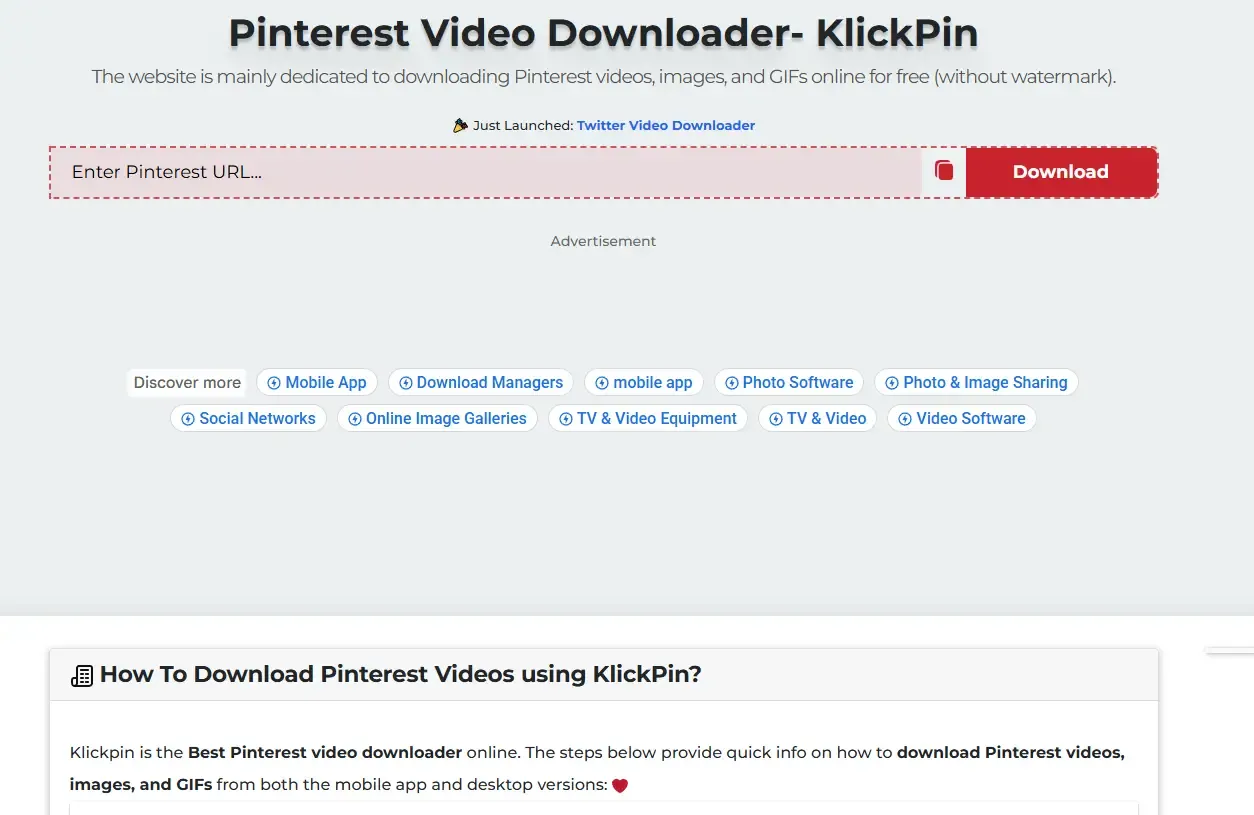Click the circled icon on the Social Networks tag
This screenshot has height=815, width=1254.
[188, 418]
